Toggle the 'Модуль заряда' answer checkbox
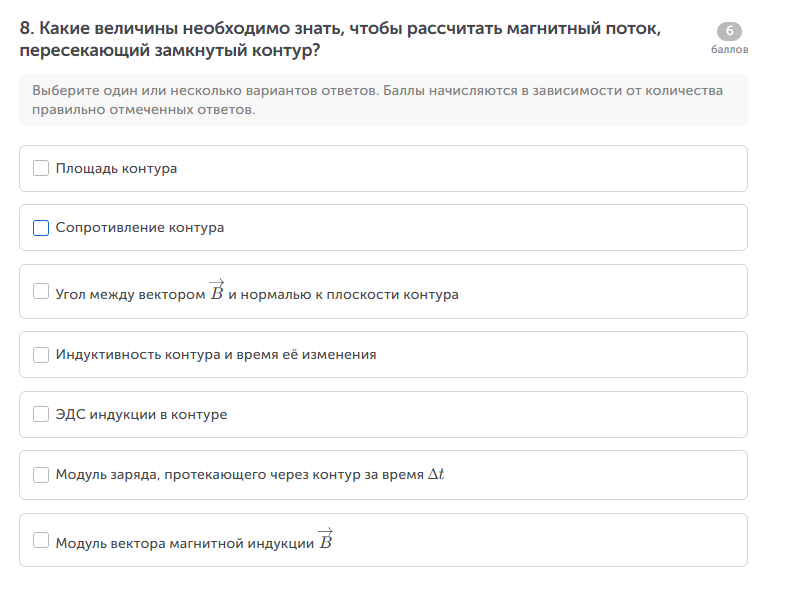 41,474
